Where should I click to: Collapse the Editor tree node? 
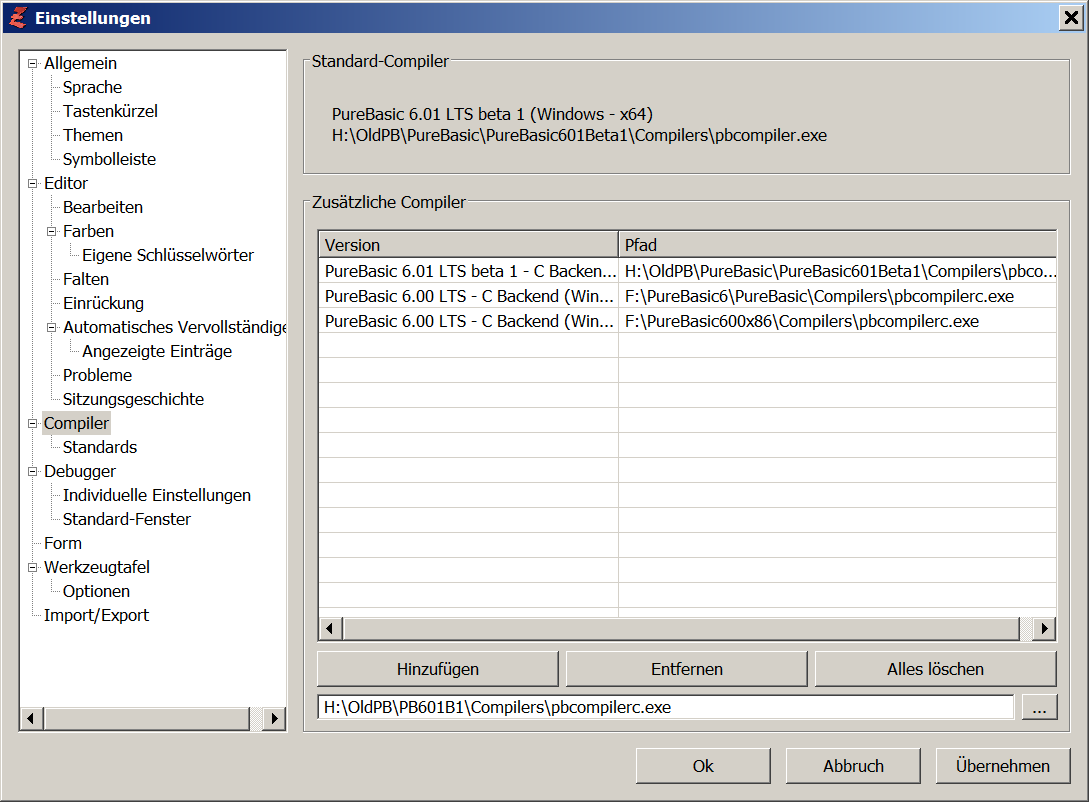(x=32, y=183)
